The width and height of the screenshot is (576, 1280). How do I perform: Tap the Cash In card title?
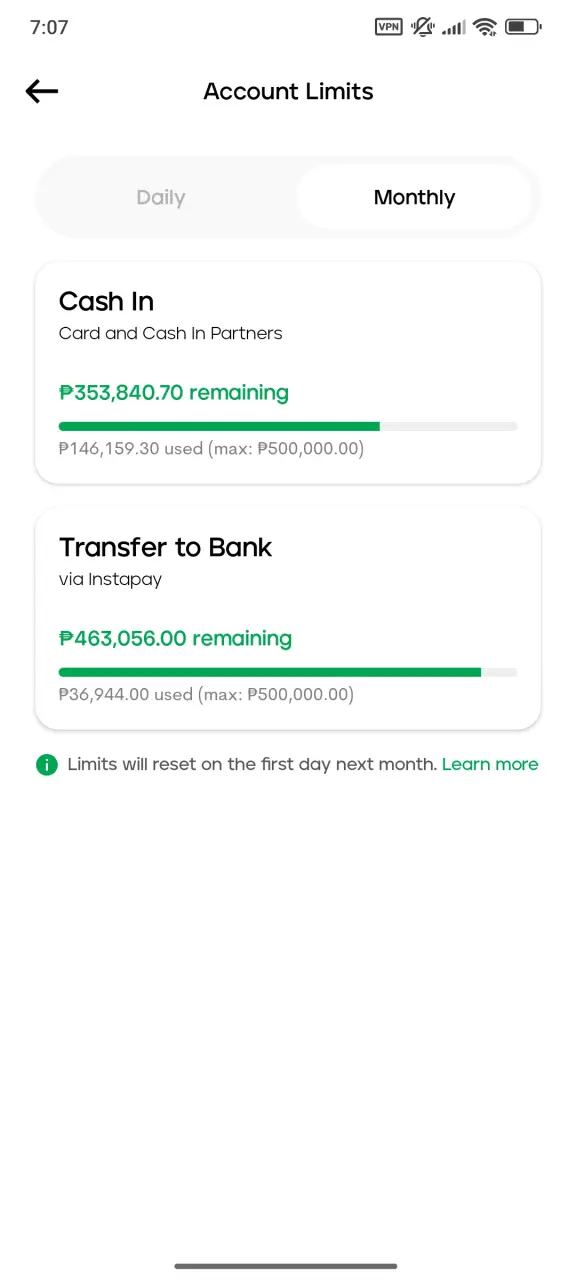pyautogui.click(x=106, y=301)
